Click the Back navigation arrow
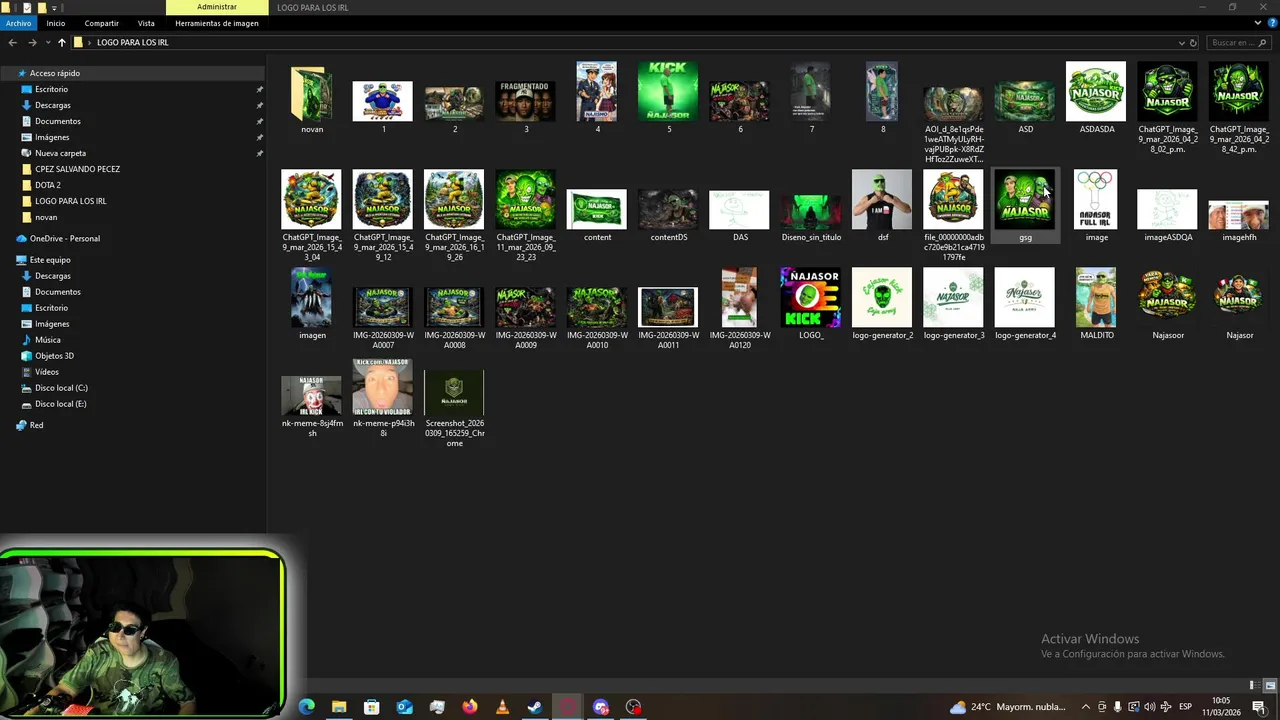This screenshot has width=1280, height=720. click(12, 43)
